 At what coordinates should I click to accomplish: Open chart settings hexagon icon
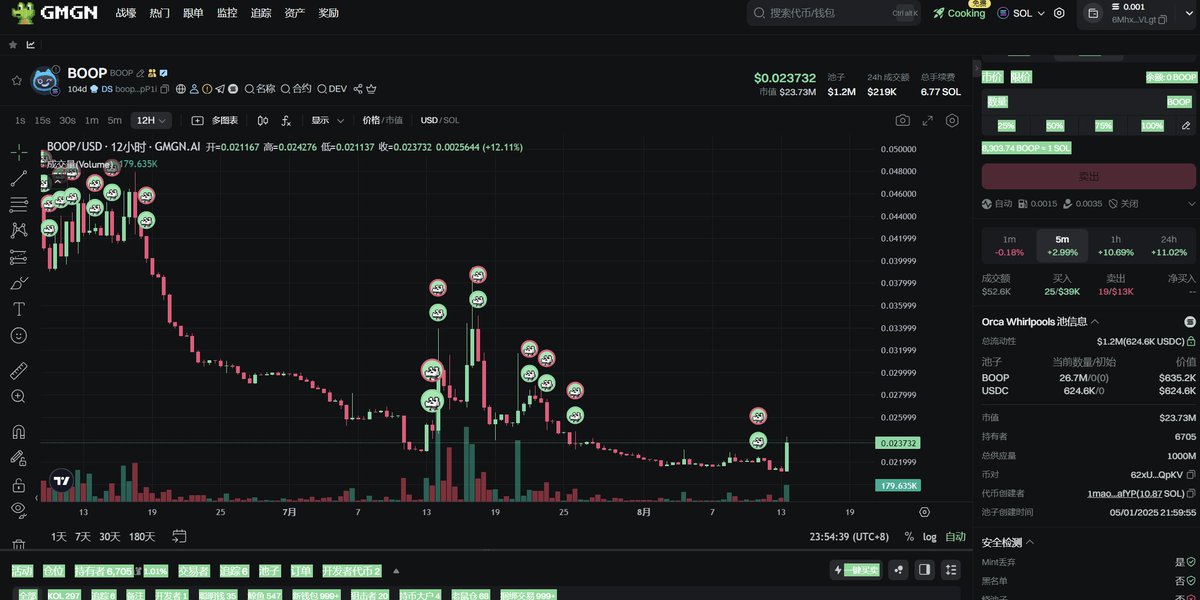coord(952,120)
